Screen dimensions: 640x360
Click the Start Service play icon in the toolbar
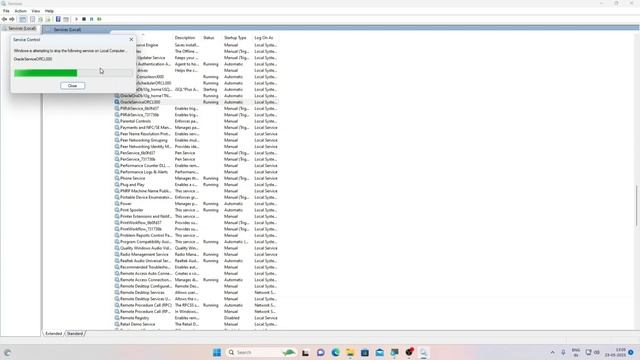(x=76, y=19)
